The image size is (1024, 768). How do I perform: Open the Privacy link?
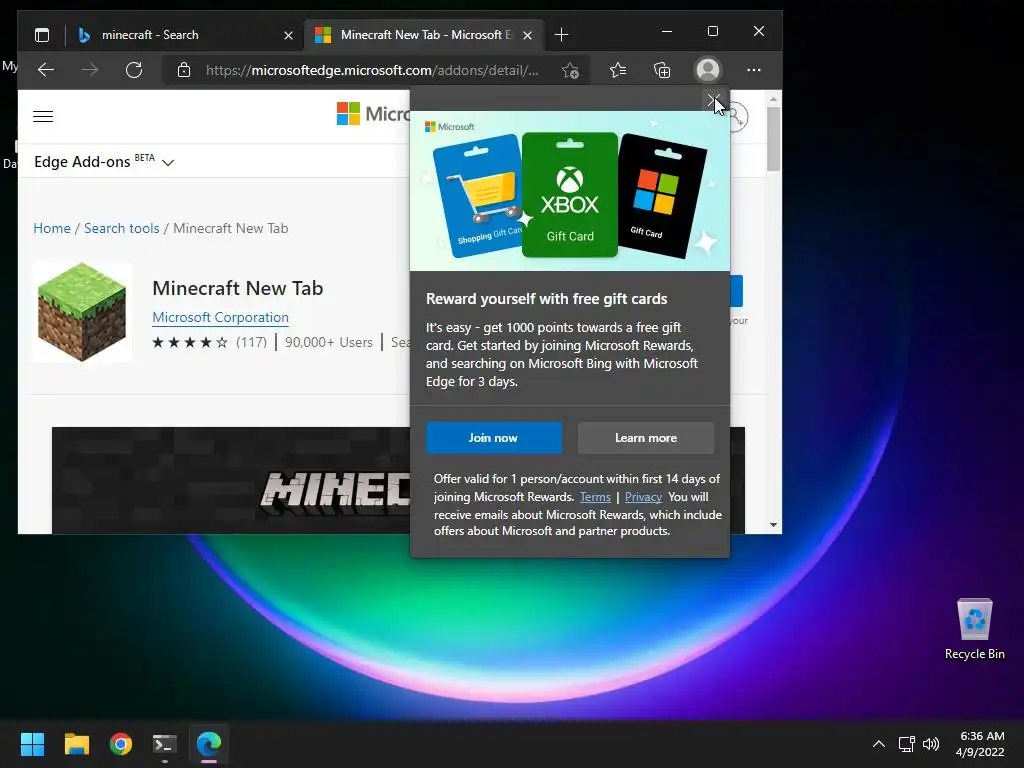(x=643, y=497)
